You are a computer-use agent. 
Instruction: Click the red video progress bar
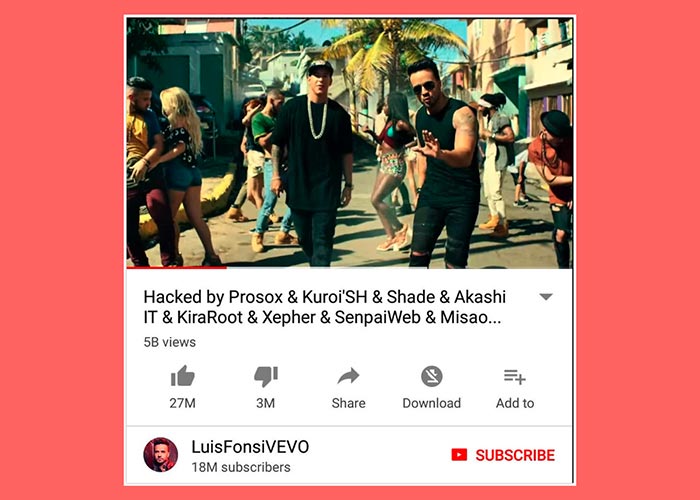pos(176,267)
